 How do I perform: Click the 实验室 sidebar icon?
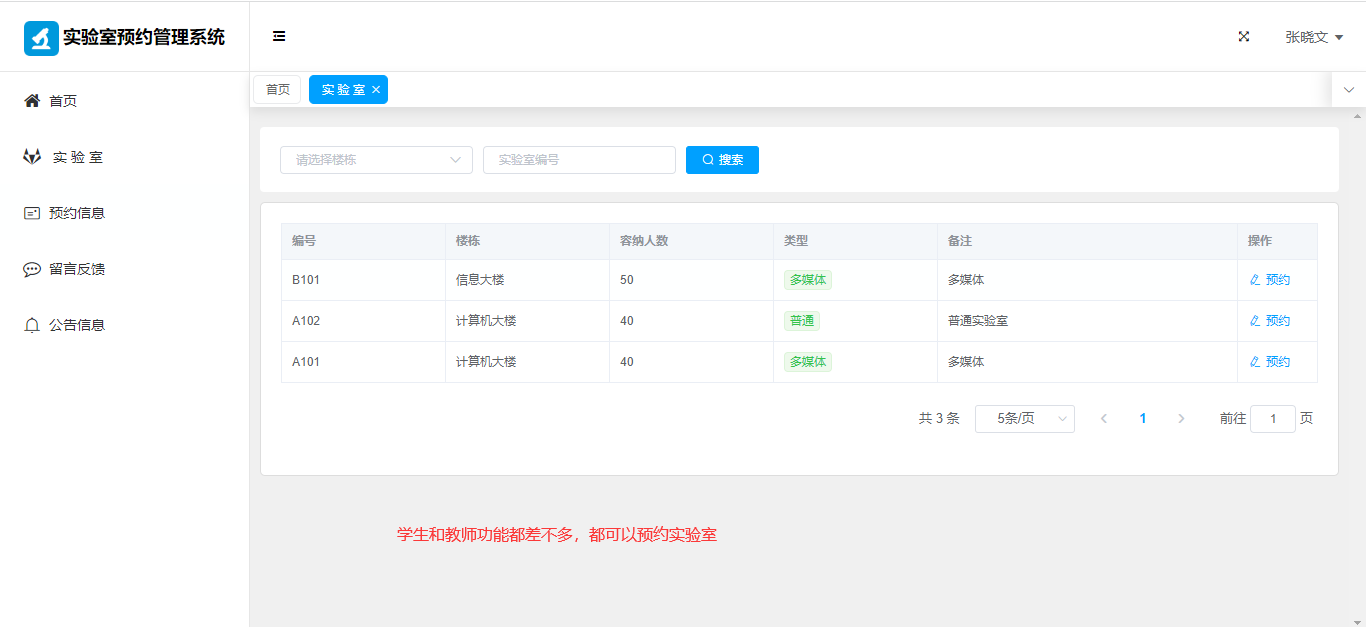pos(32,157)
